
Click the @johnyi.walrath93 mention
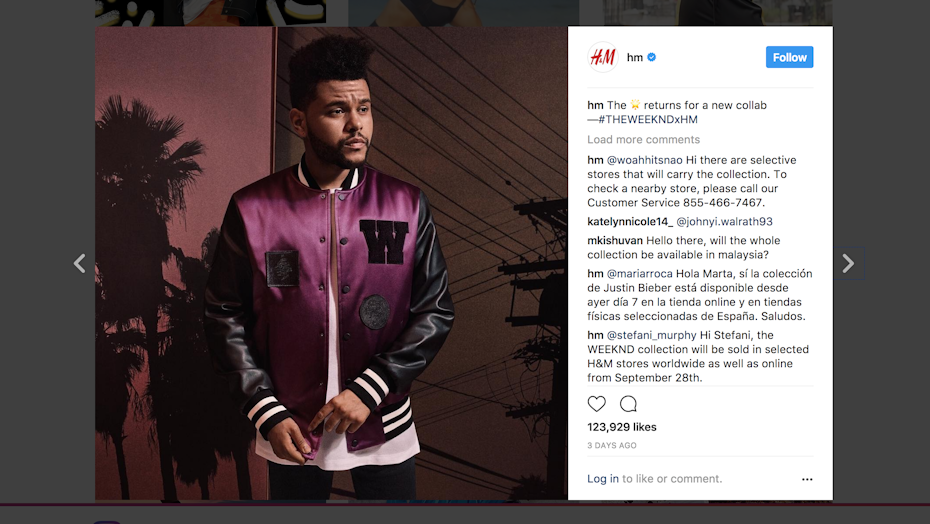coord(724,221)
